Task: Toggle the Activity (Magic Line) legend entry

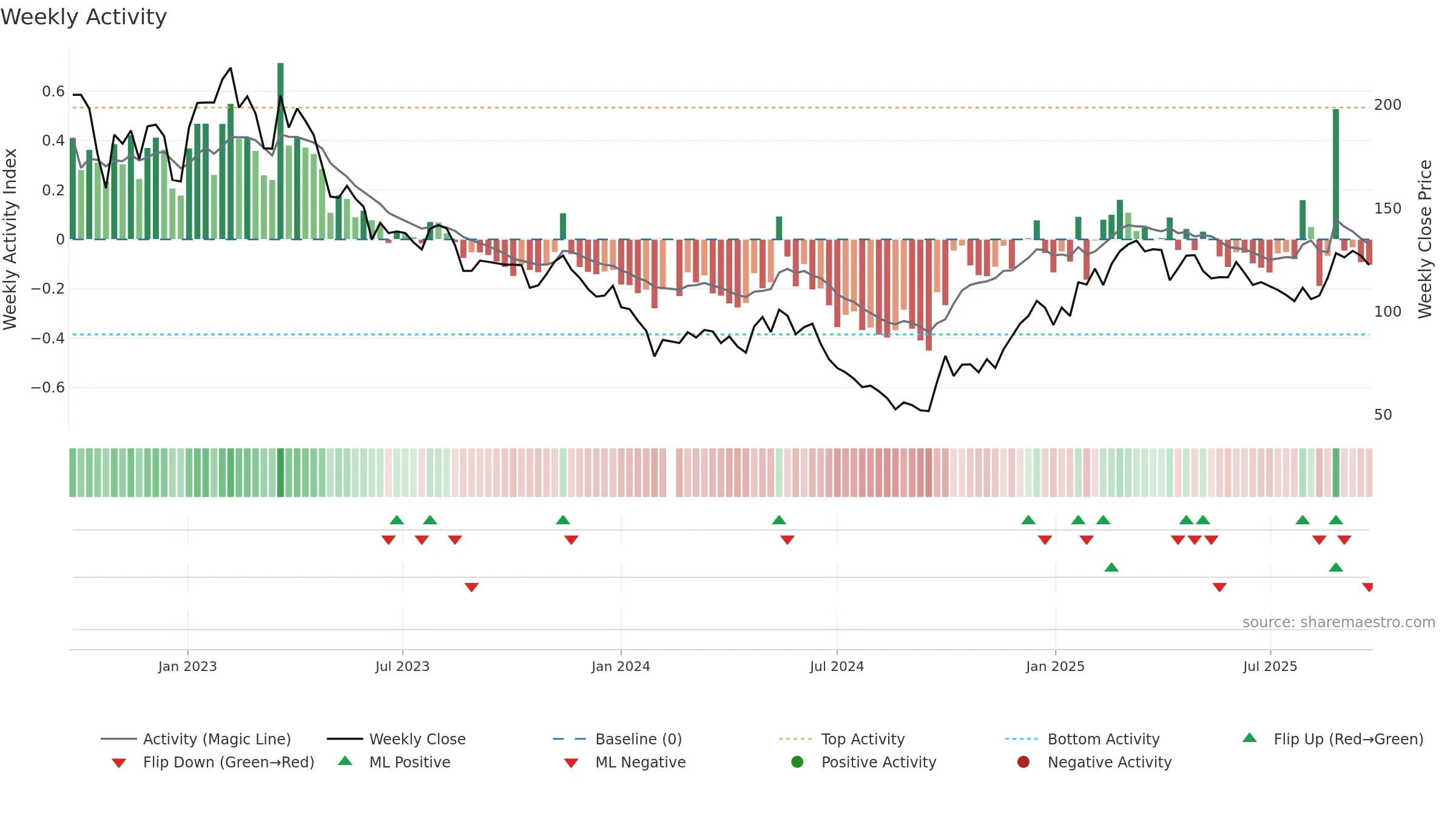Action: [196, 739]
